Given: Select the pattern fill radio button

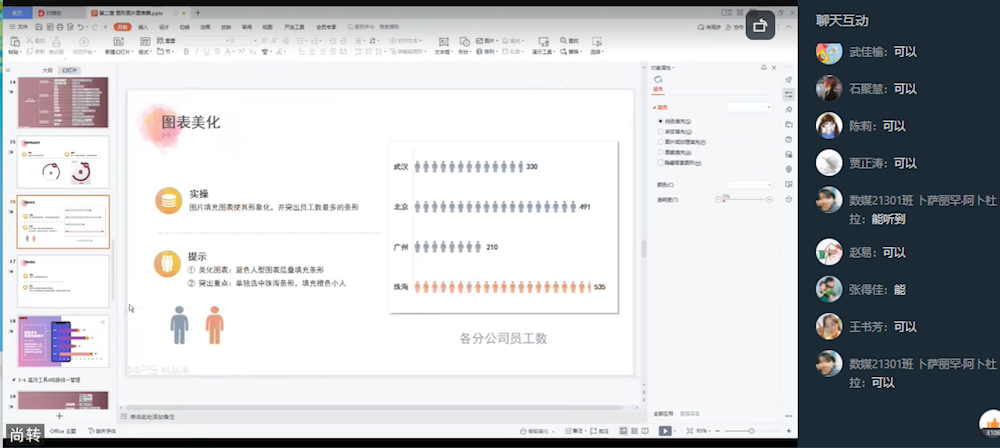Looking at the screenshot, I should (660, 153).
